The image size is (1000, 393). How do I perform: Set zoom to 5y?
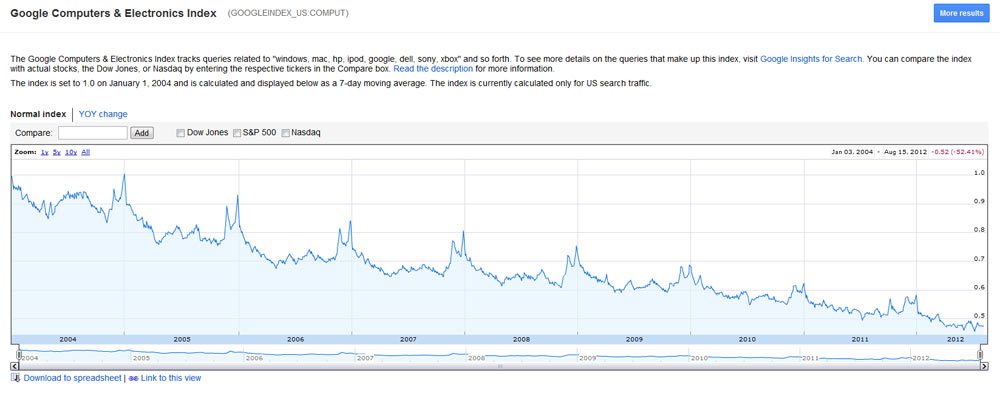(56, 152)
